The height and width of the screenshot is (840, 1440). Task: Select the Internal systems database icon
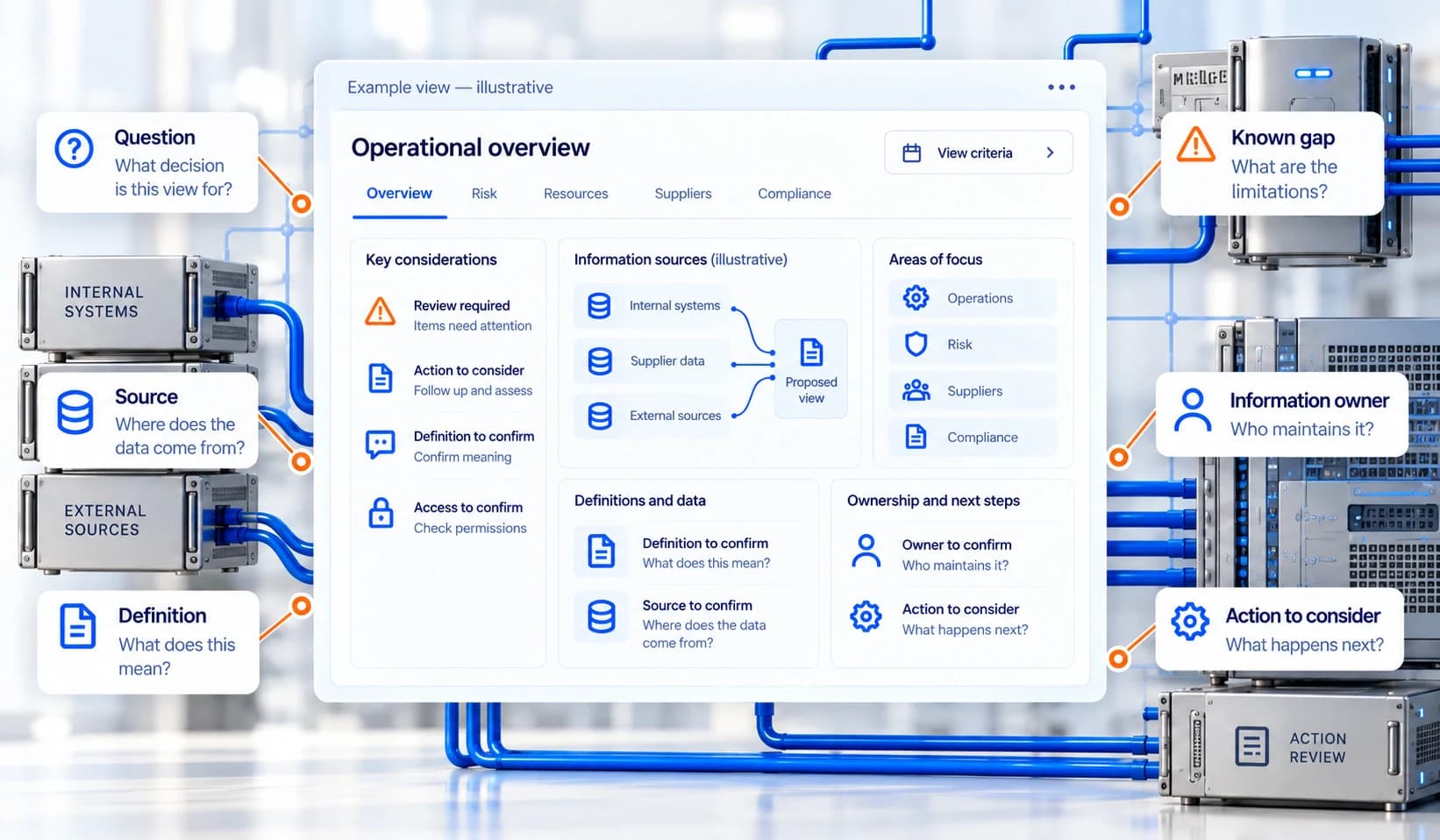599,306
